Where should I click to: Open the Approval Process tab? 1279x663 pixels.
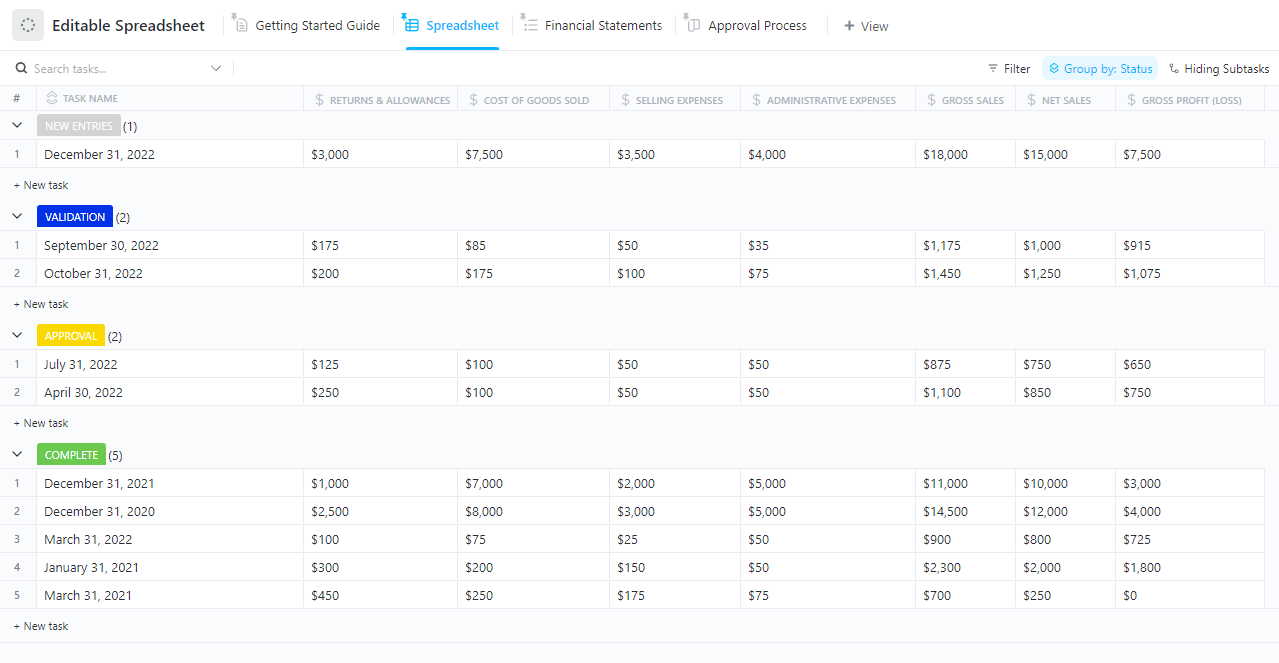756,26
